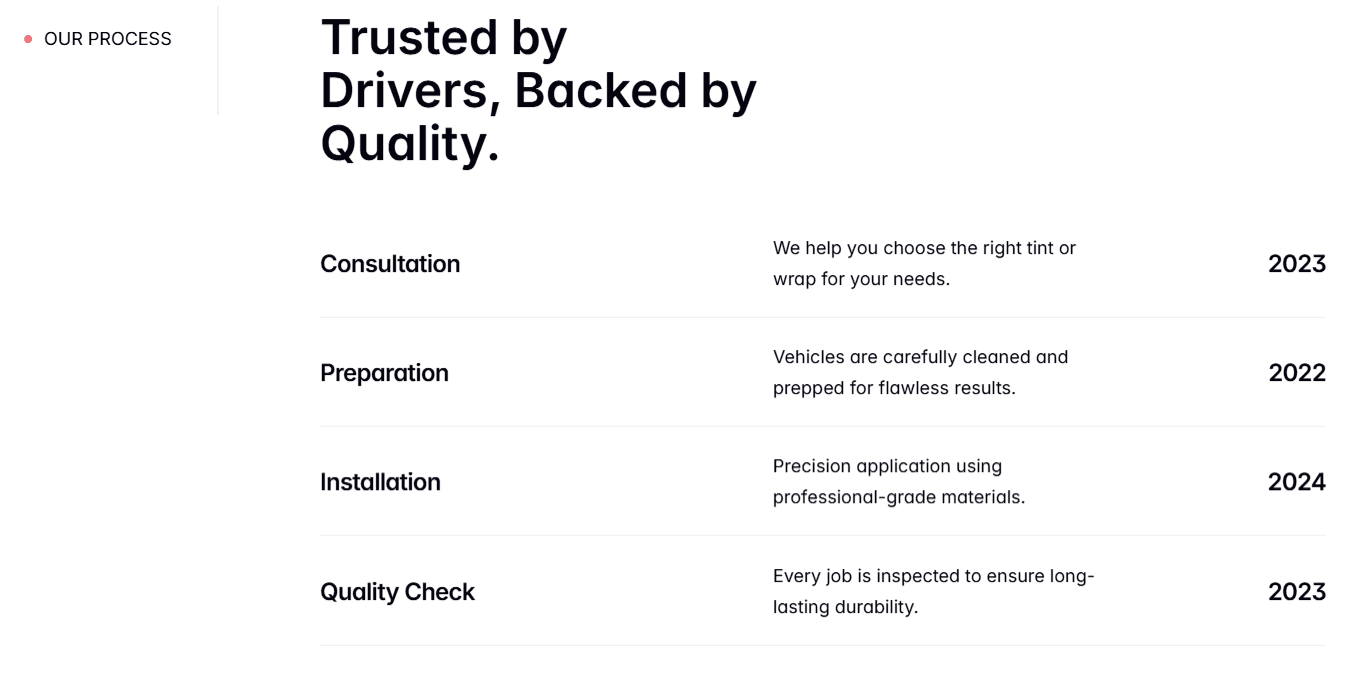Click the 2022 year in Preparation row
This screenshot has width=1354, height=695.
coord(1297,373)
